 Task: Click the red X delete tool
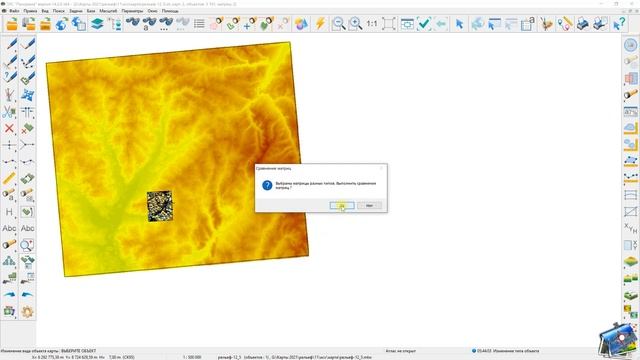pos(9,129)
